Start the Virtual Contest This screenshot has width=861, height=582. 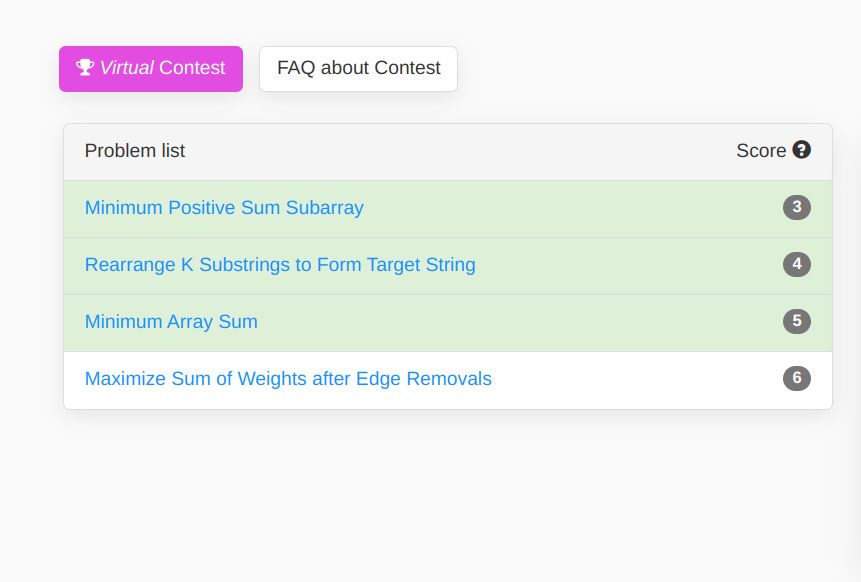point(151,69)
